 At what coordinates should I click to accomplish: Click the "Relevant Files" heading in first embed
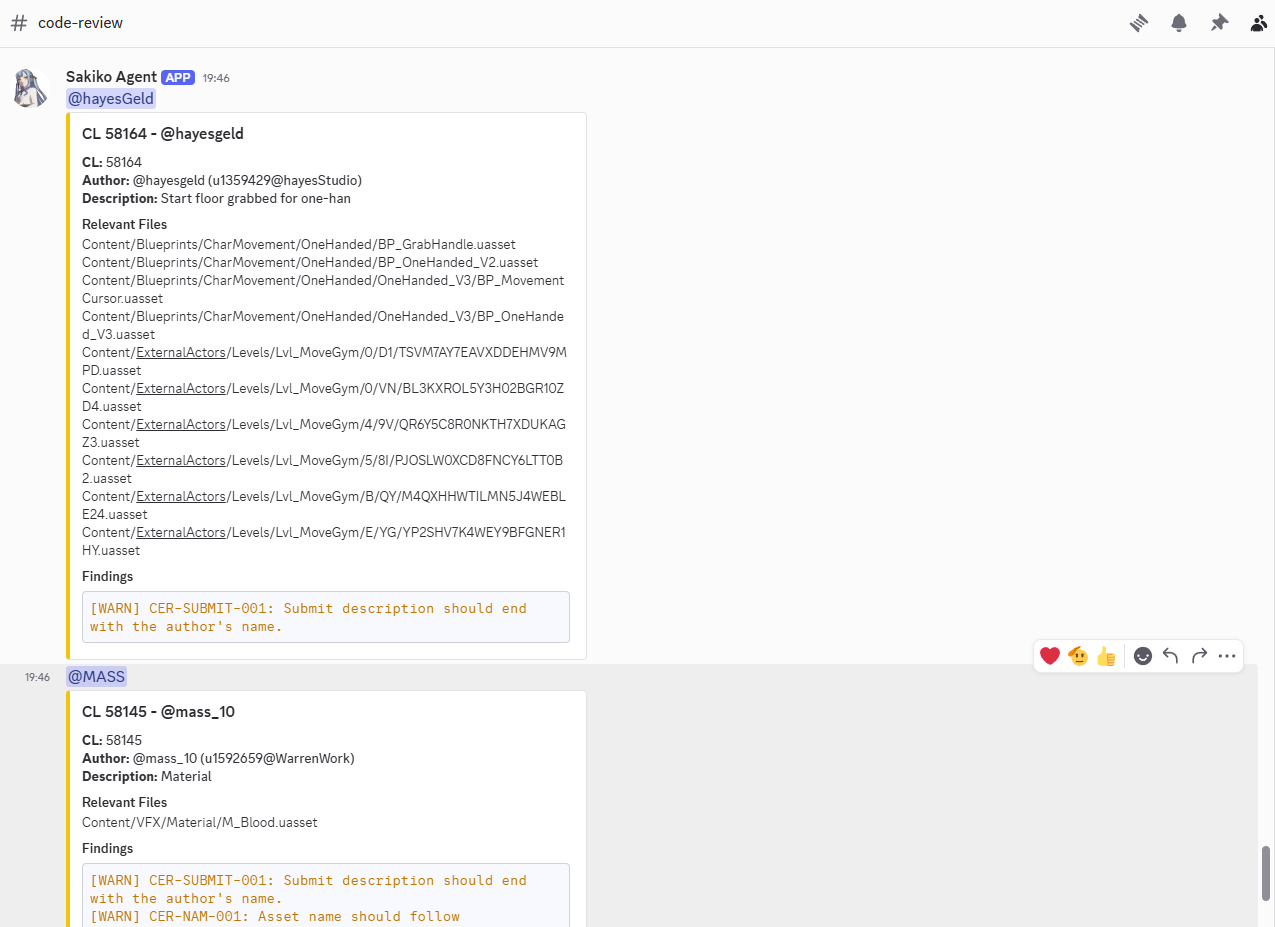pos(124,224)
